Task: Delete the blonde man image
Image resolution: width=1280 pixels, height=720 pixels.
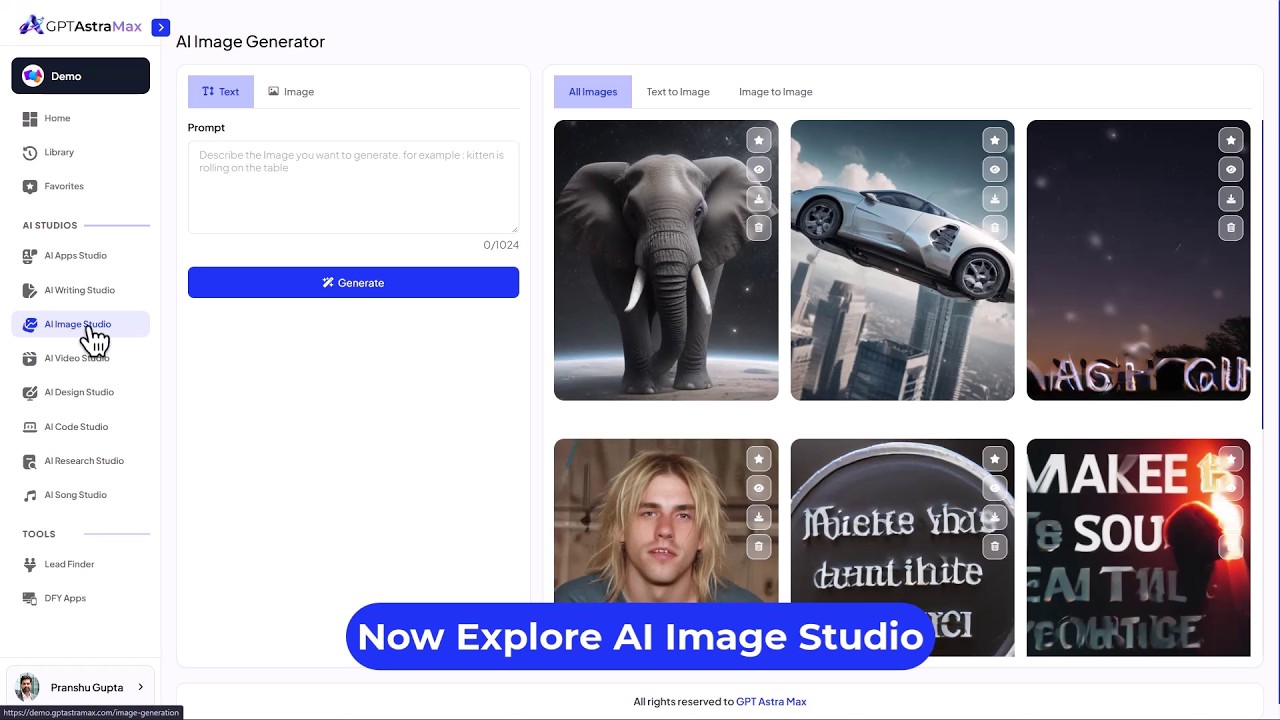Action: point(759,547)
